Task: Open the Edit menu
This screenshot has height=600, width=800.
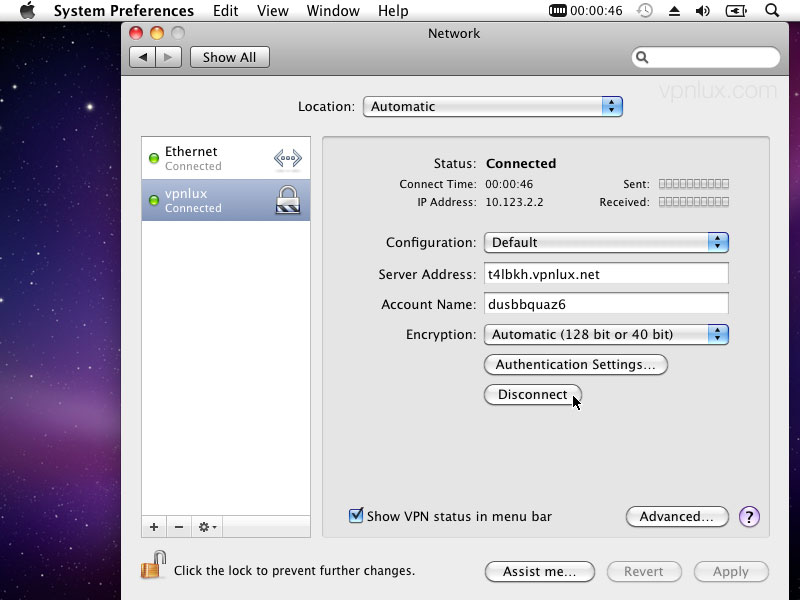Action: pyautogui.click(x=226, y=11)
